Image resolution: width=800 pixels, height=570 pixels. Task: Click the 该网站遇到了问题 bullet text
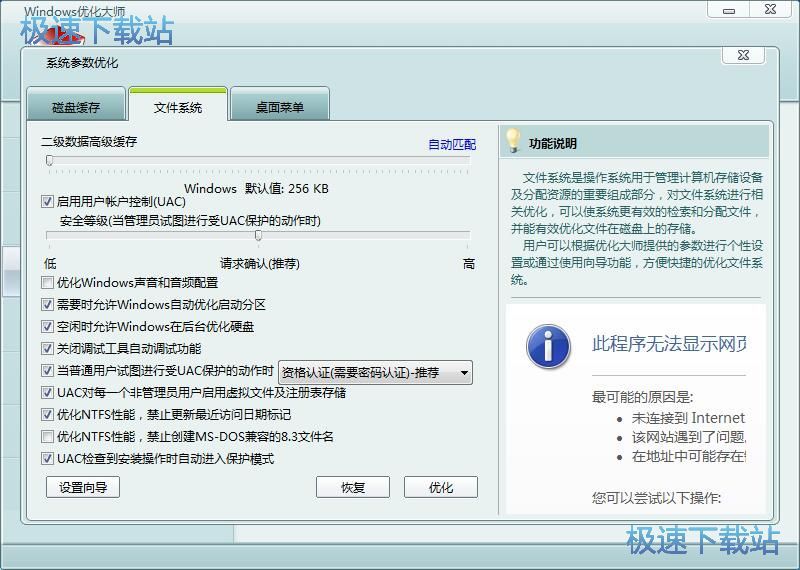(689, 437)
